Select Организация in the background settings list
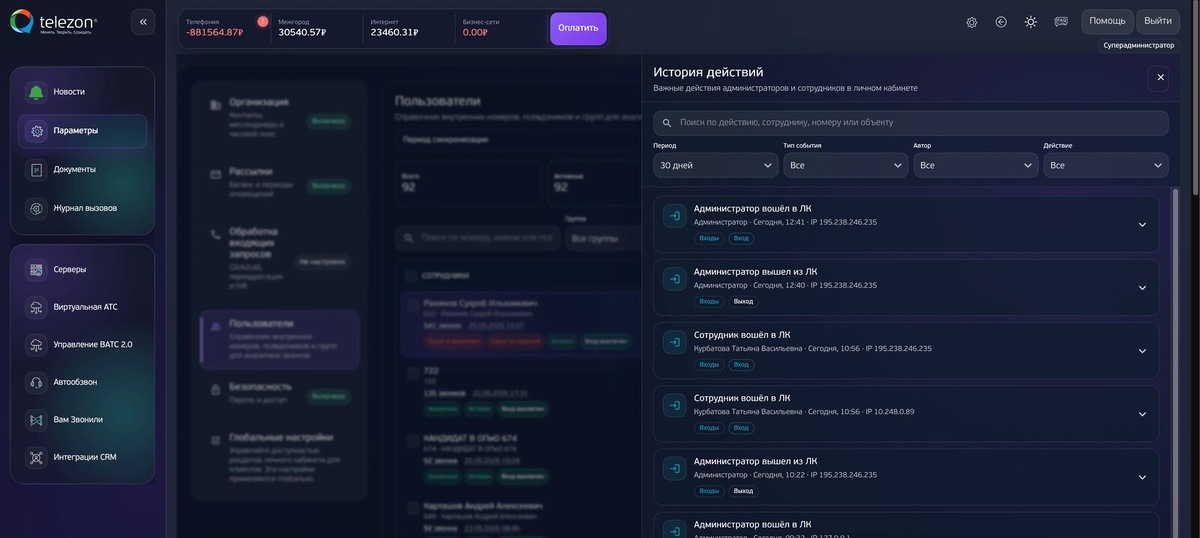 (x=280, y=116)
